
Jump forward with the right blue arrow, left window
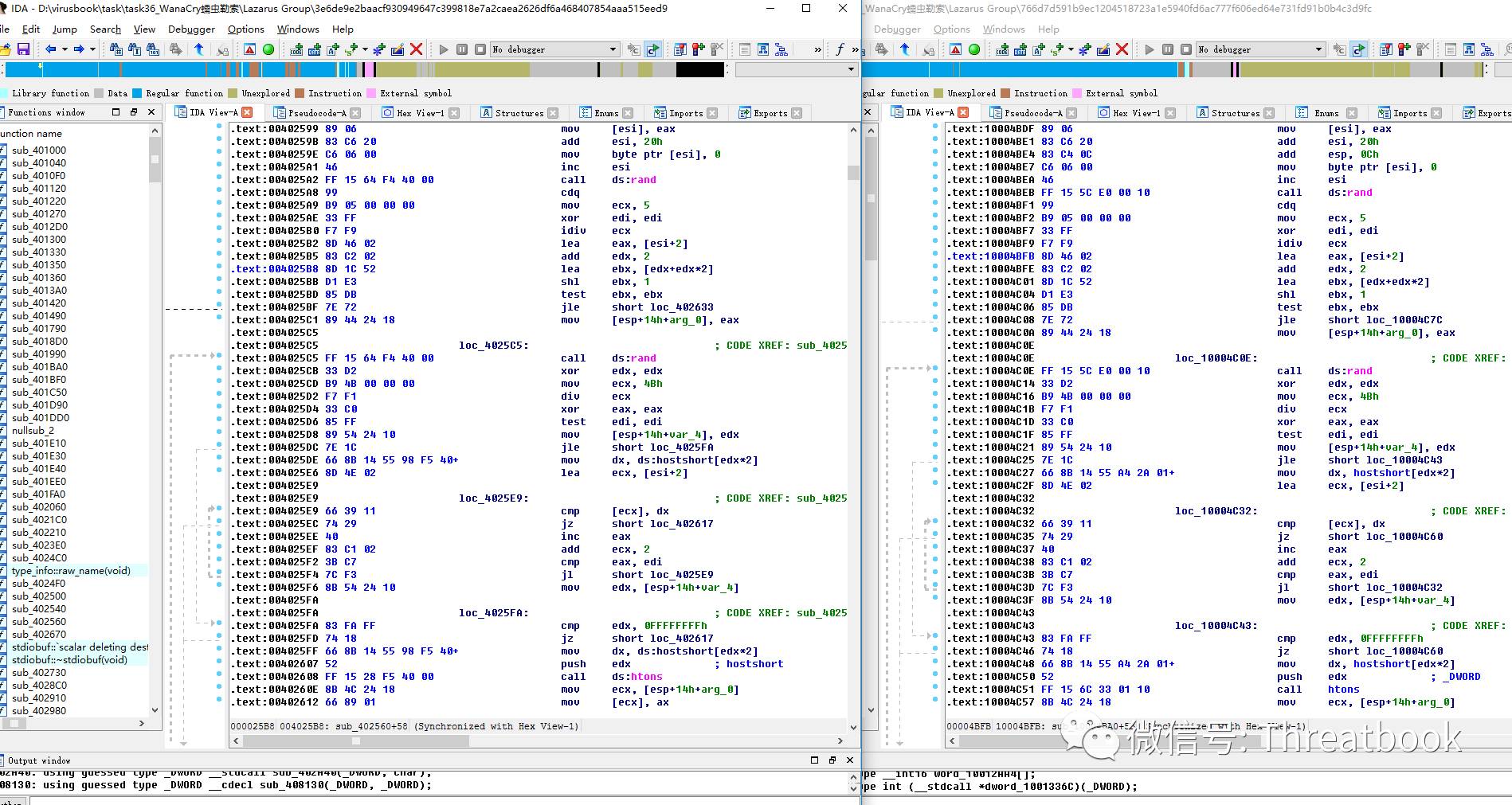79,49
